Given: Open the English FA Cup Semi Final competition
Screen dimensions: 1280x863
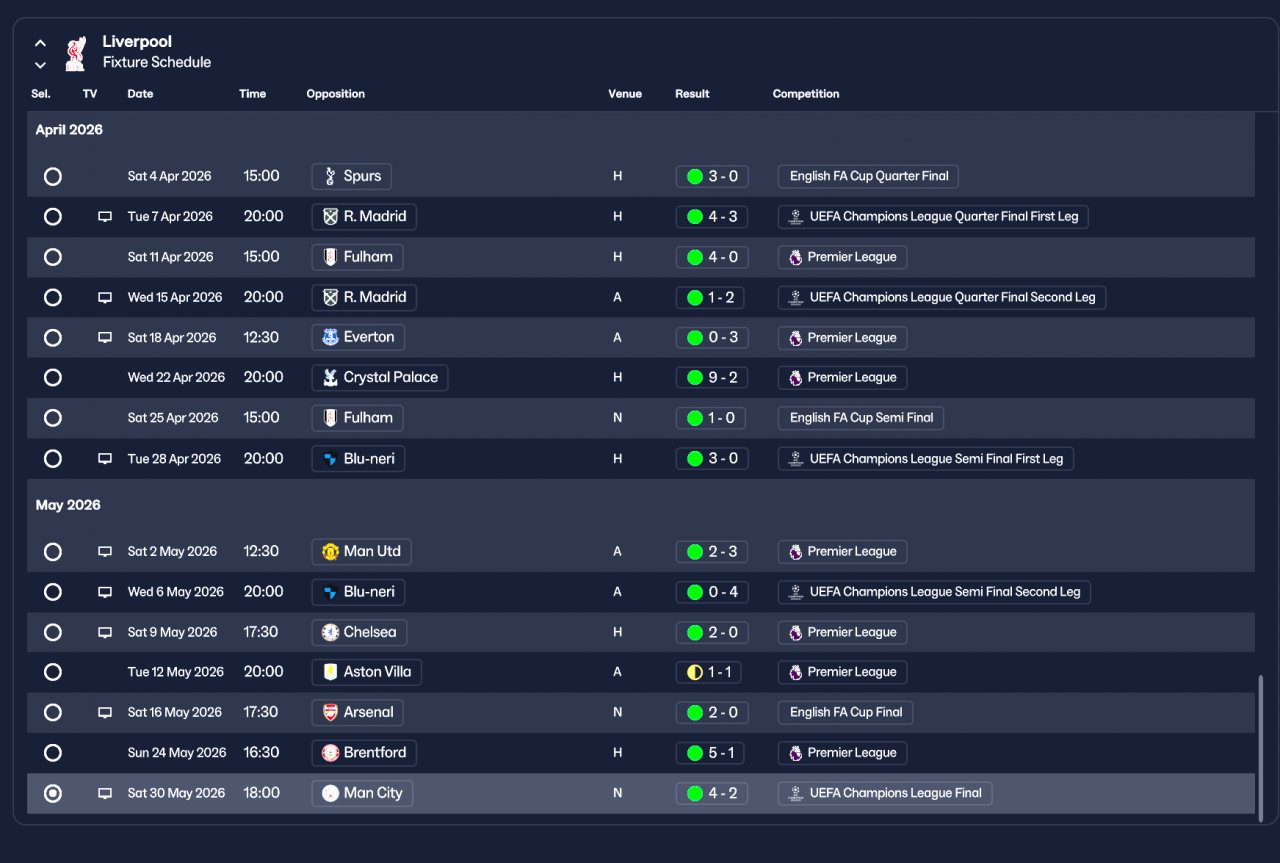Looking at the screenshot, I should click(x=861, y=418).
